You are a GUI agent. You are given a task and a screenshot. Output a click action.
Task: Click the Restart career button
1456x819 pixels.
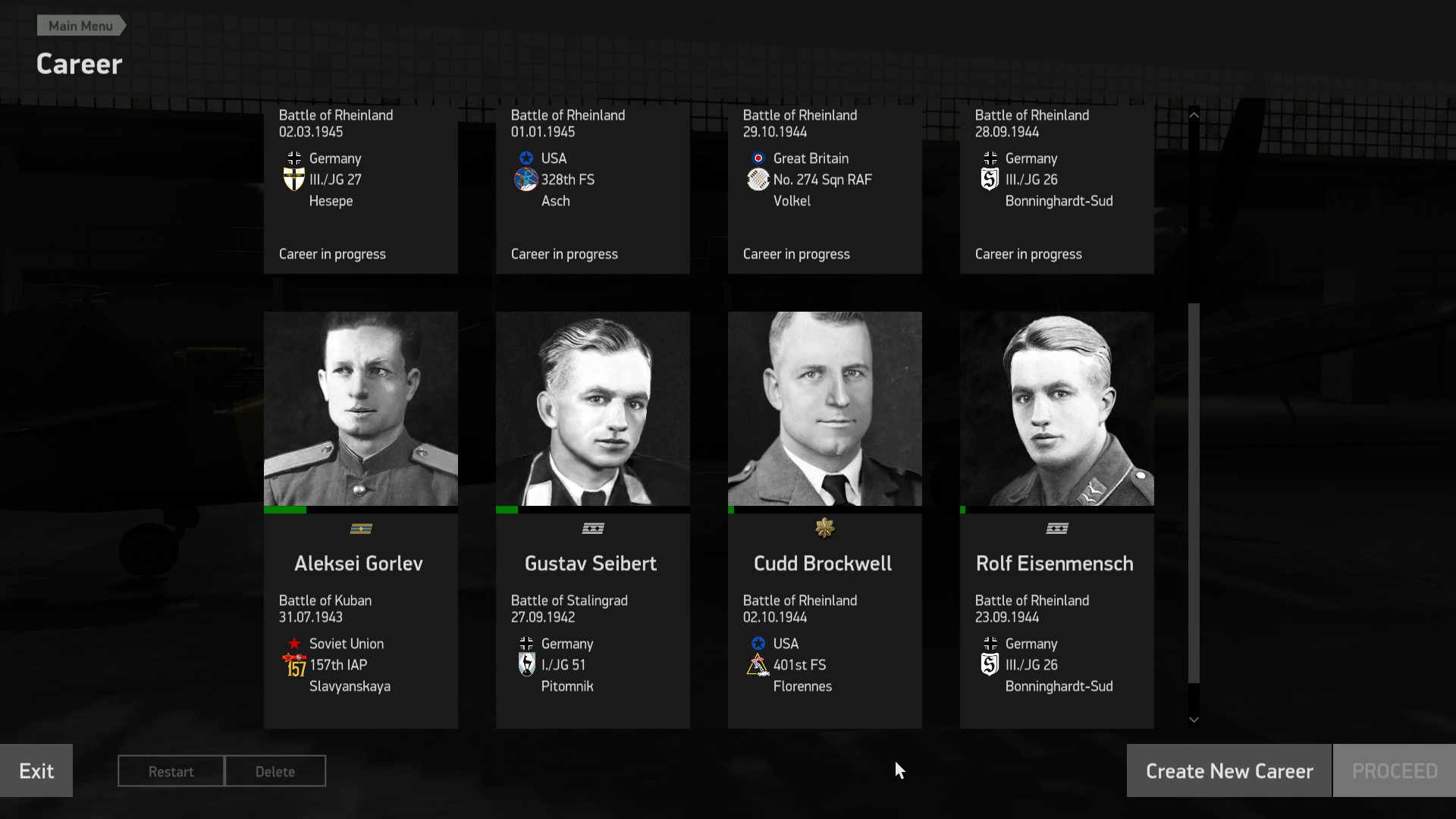tap(171, 771)
